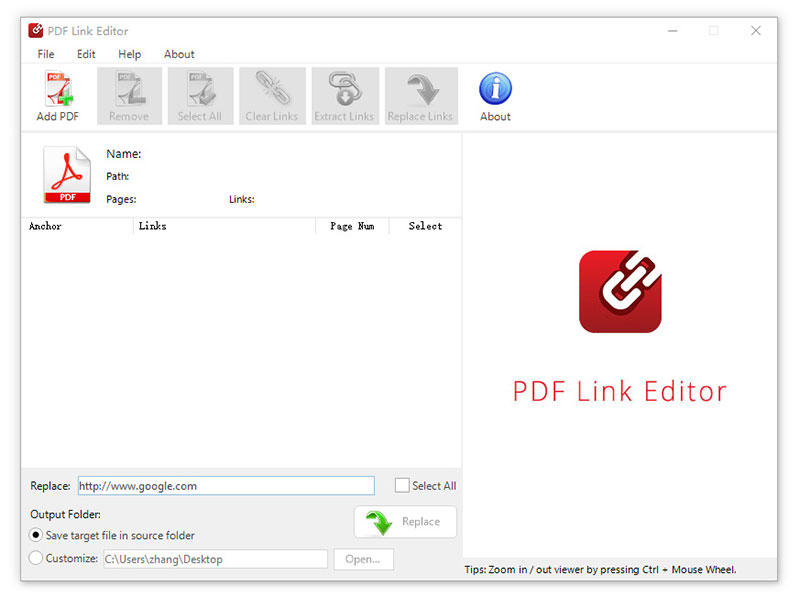This screenshot has height=600, width=800.
Task: Click the Replace URL input field
Action: pos(225,485)
